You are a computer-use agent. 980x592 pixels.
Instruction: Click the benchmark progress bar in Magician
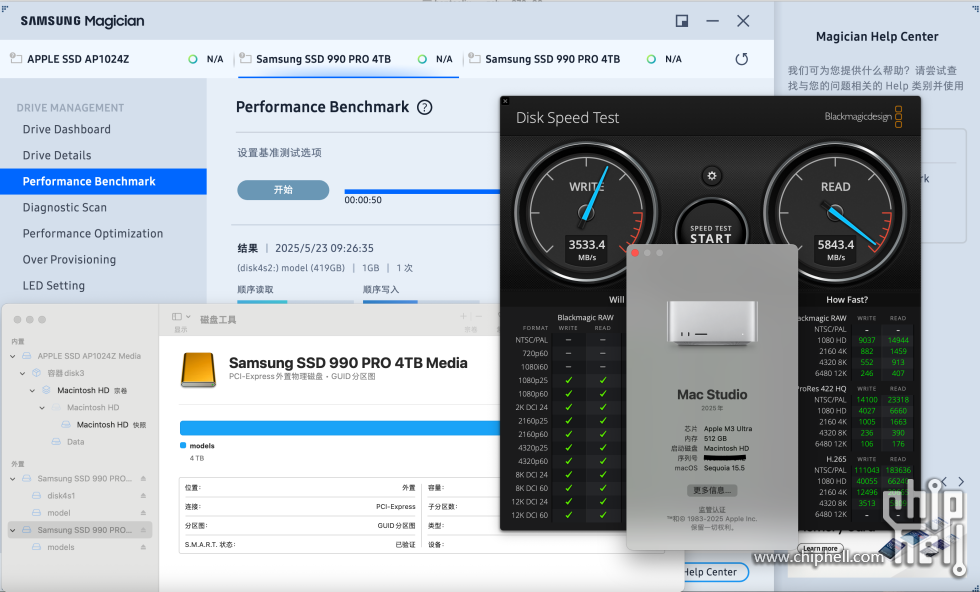tap(422, 191)
